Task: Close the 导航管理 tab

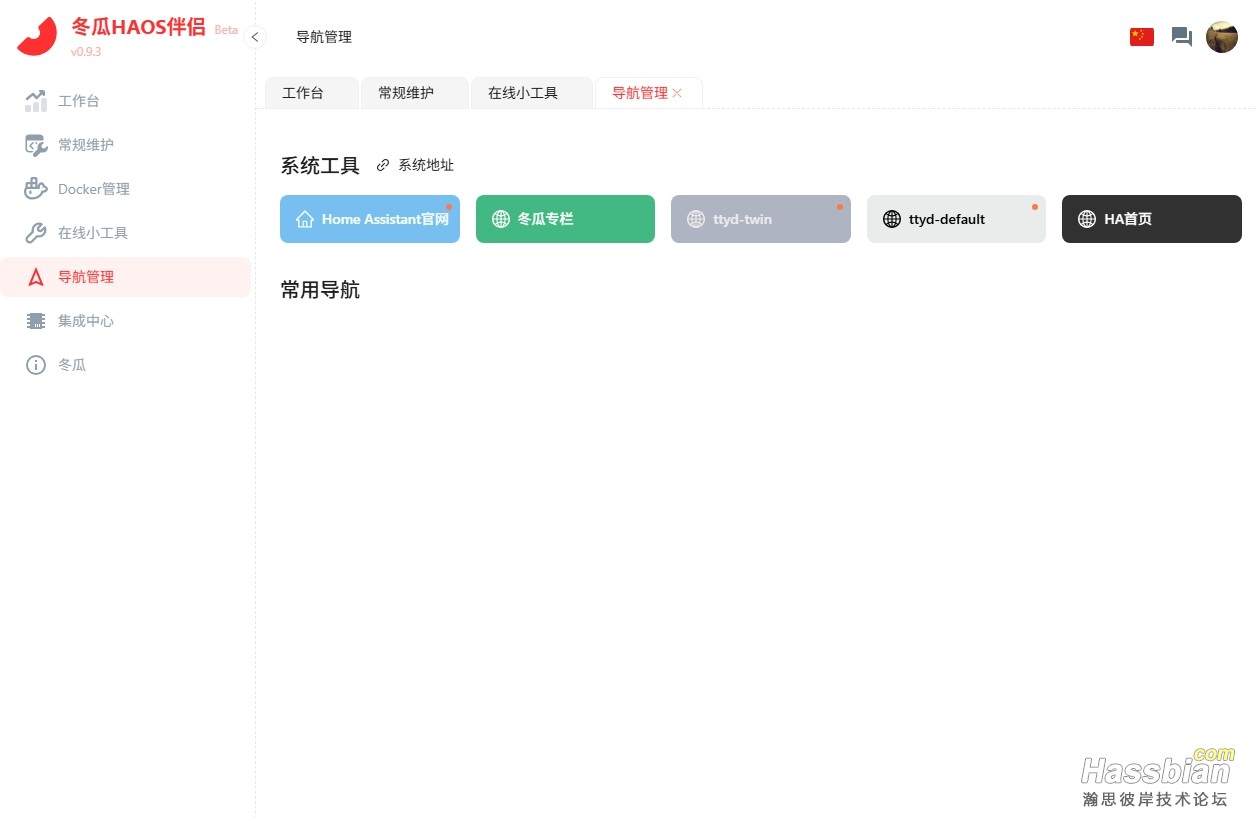Action: [x=677, y=93]
